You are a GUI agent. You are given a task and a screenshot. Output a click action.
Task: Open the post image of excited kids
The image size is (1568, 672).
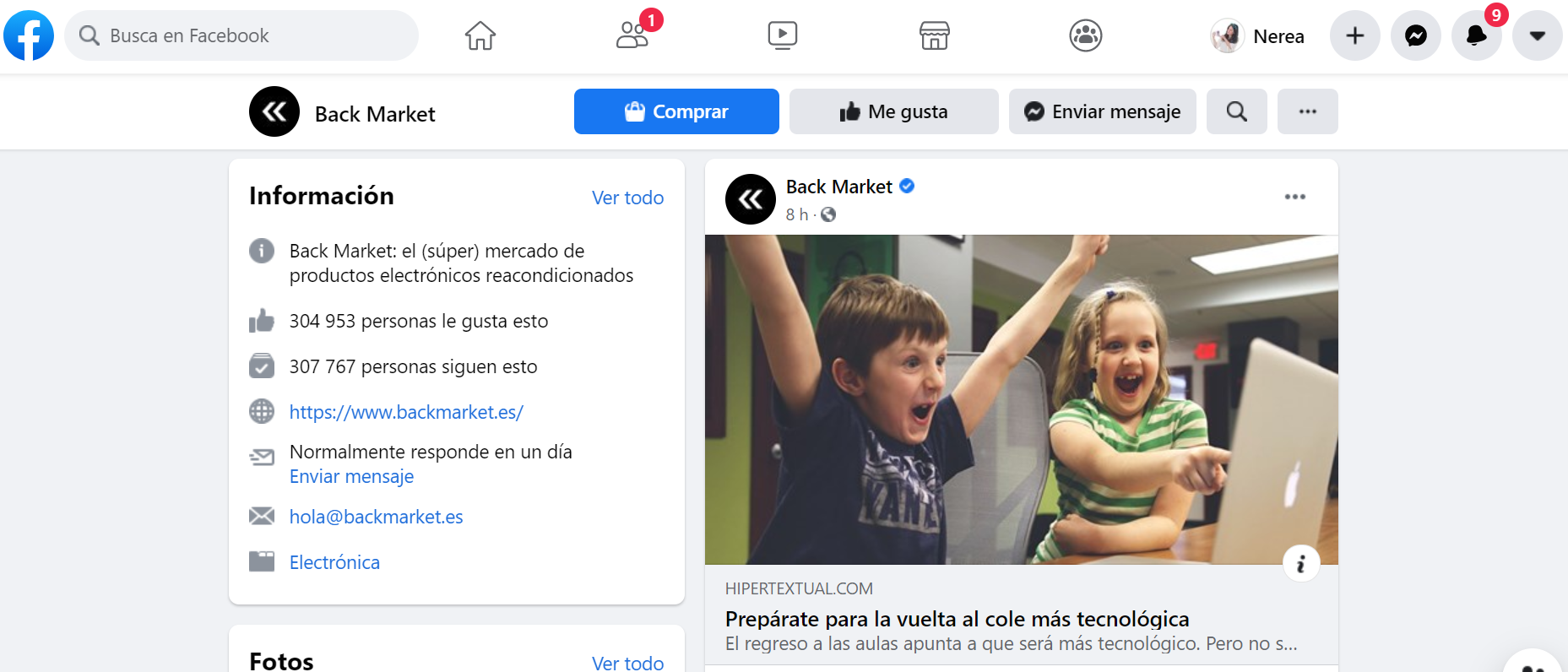point(1022,399)
